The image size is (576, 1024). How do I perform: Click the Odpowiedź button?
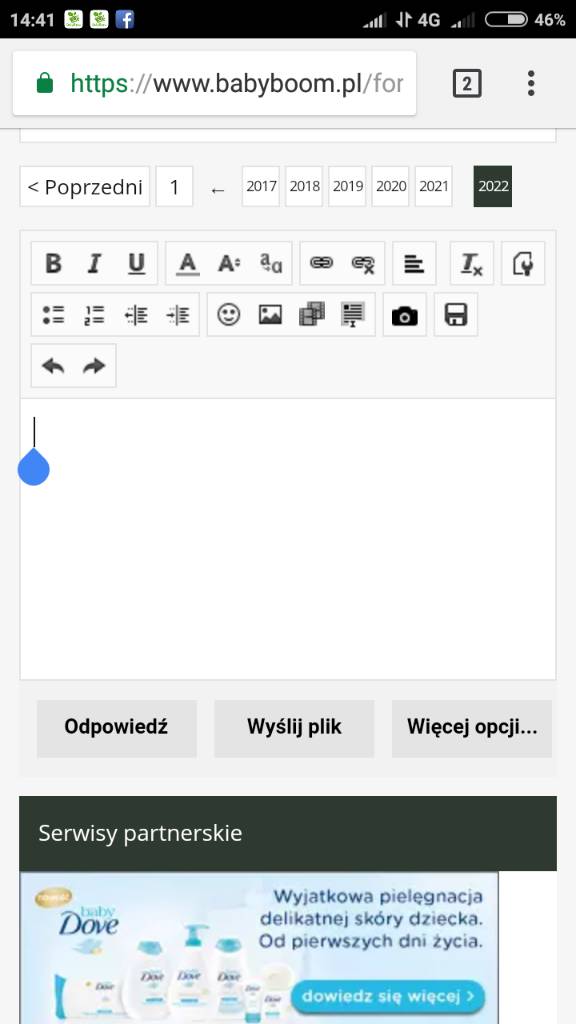pos(116,728)
